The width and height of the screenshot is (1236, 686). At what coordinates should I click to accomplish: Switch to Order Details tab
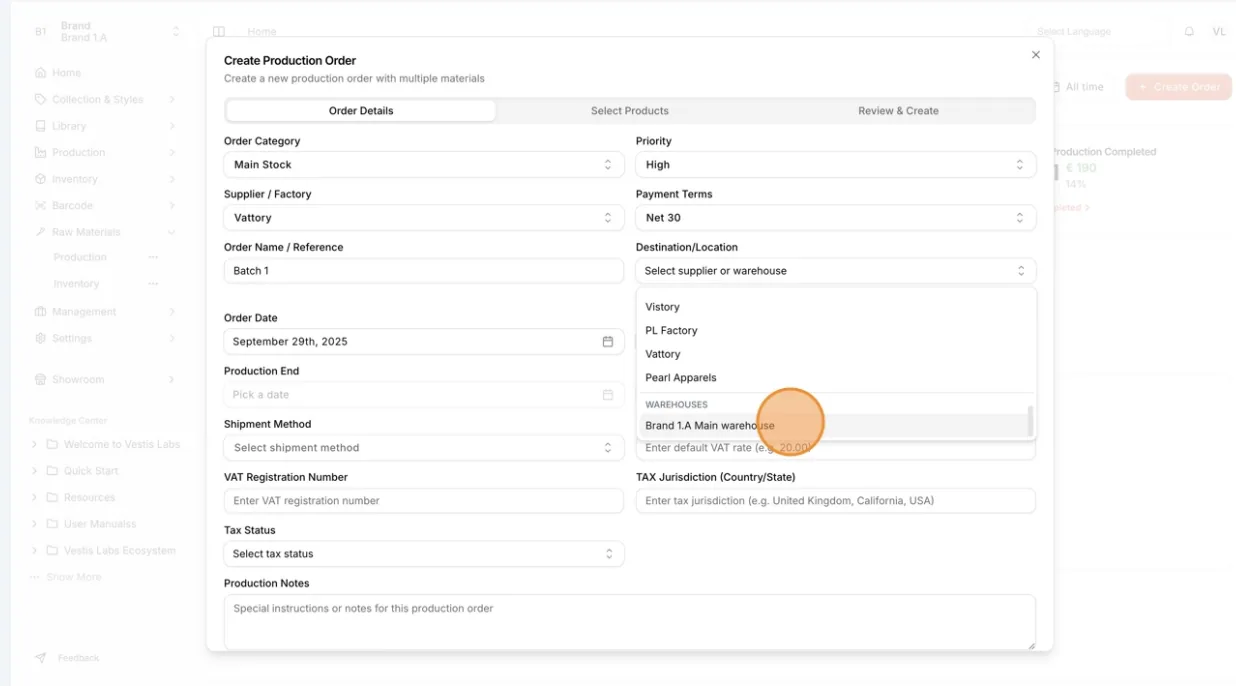[x=361, y=111]
